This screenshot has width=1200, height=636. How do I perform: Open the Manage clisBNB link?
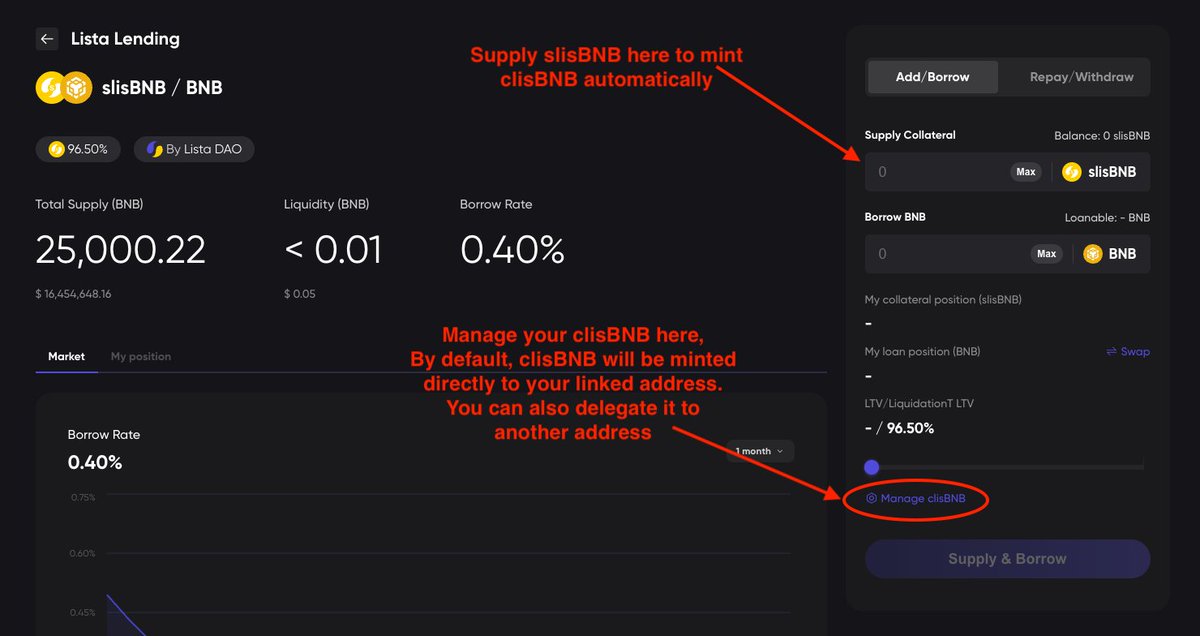click(x=922, y=498)
